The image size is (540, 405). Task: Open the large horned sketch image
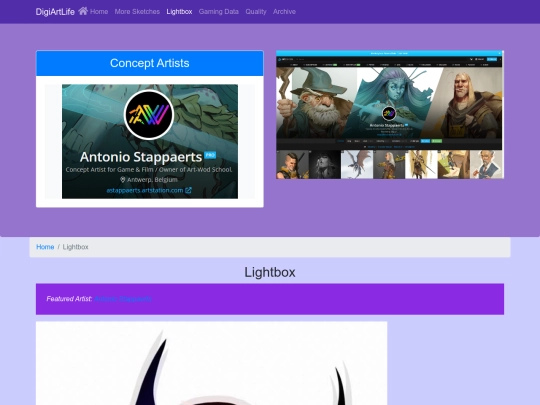coord(211,363)
